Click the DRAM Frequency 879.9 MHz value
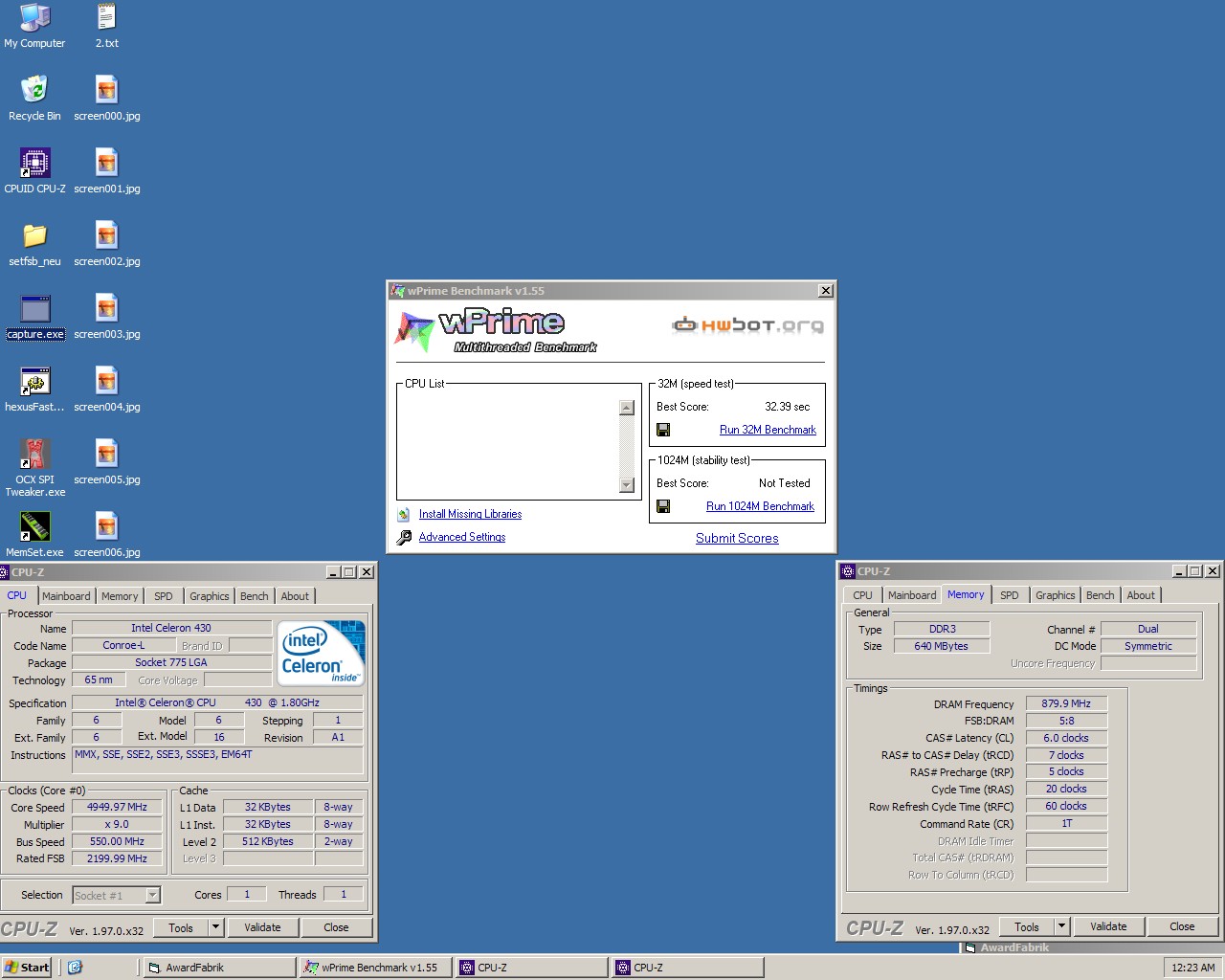1225x980 pixels. [1066, 702]
